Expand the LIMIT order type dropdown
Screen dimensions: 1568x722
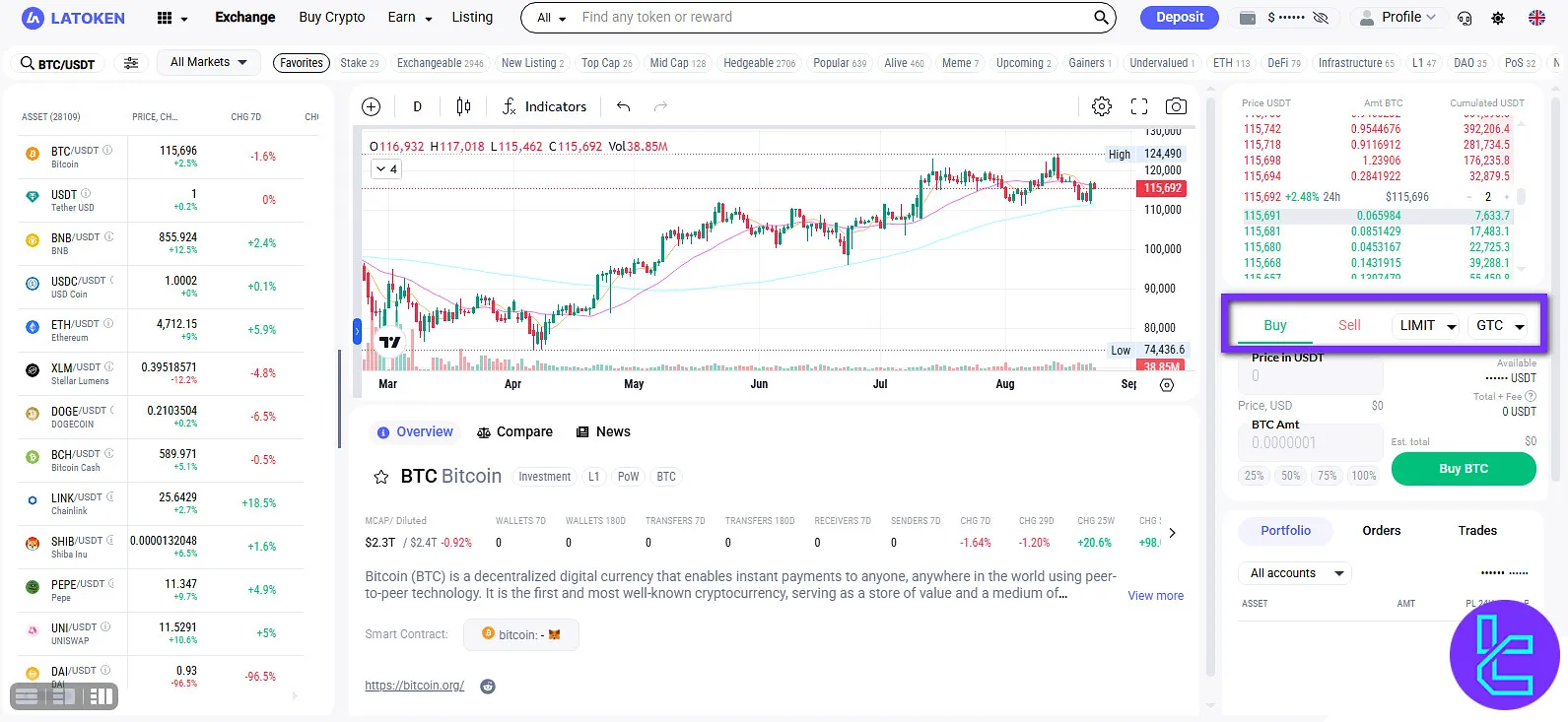click(1426, 326)
